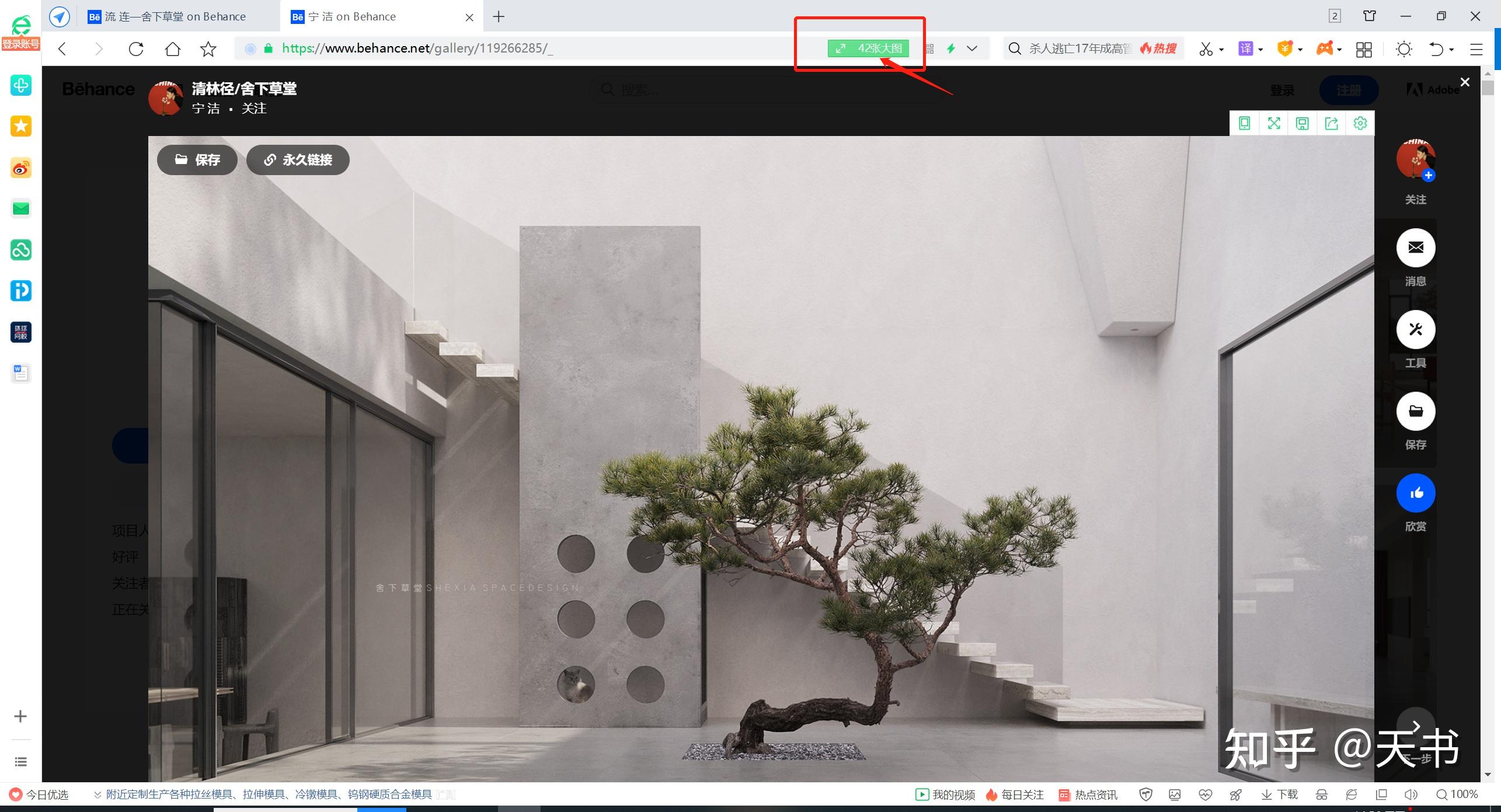The height and width of the screenshot is (812, 1501).
Task: Expand the ad text chevron in status bar
Action: (97, 794)
